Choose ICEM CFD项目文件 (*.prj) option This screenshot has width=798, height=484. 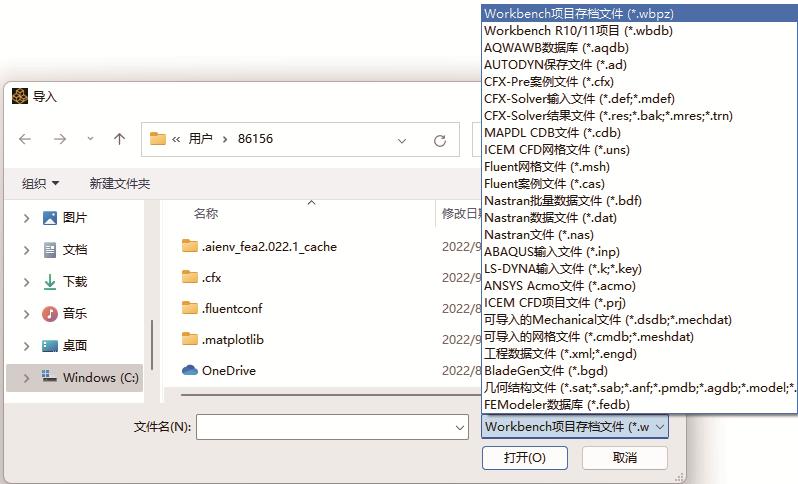(x=639, y=303)
